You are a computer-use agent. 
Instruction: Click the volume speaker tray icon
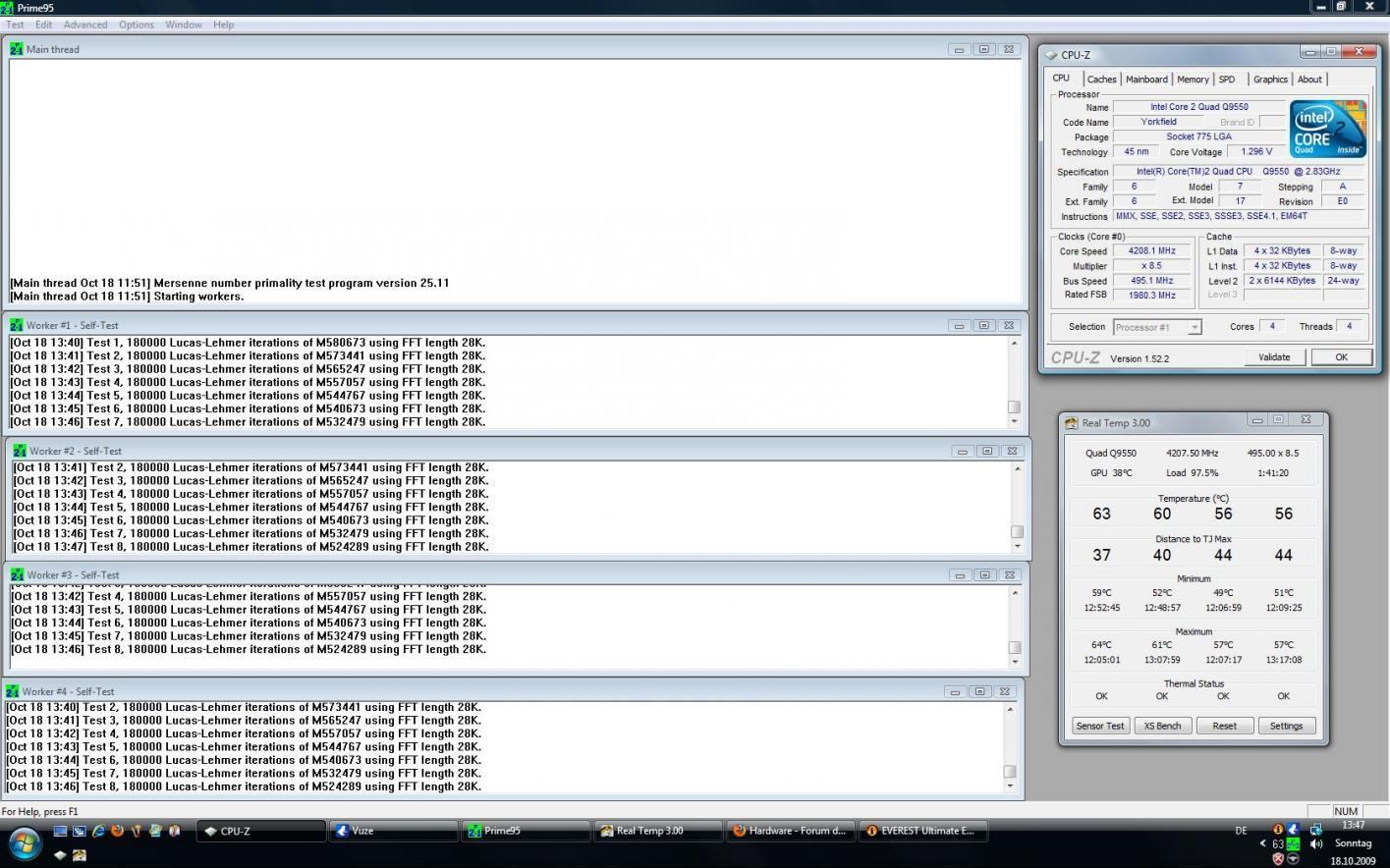(1316, 843)
